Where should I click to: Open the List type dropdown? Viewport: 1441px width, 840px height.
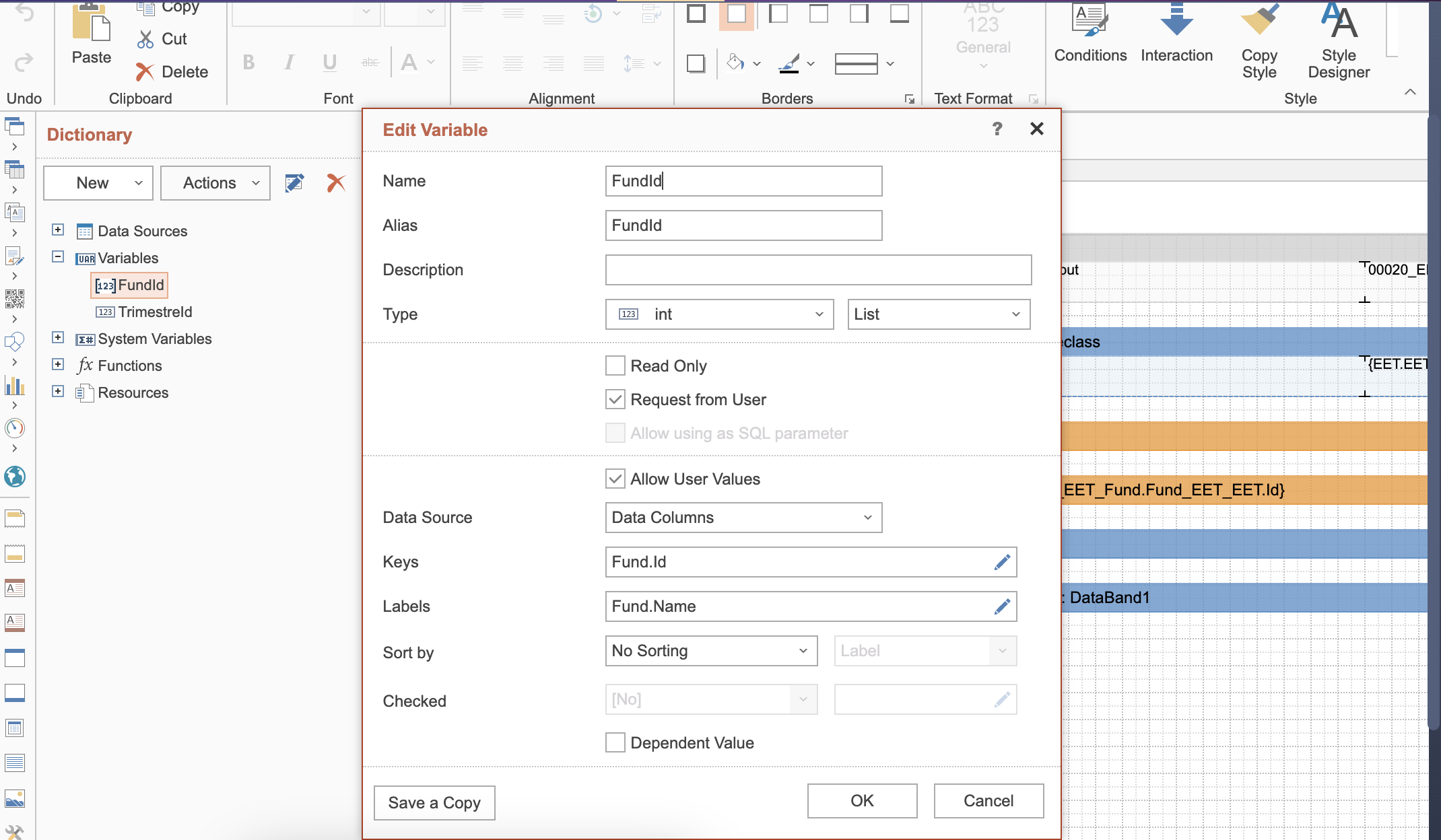pos(939,314)
